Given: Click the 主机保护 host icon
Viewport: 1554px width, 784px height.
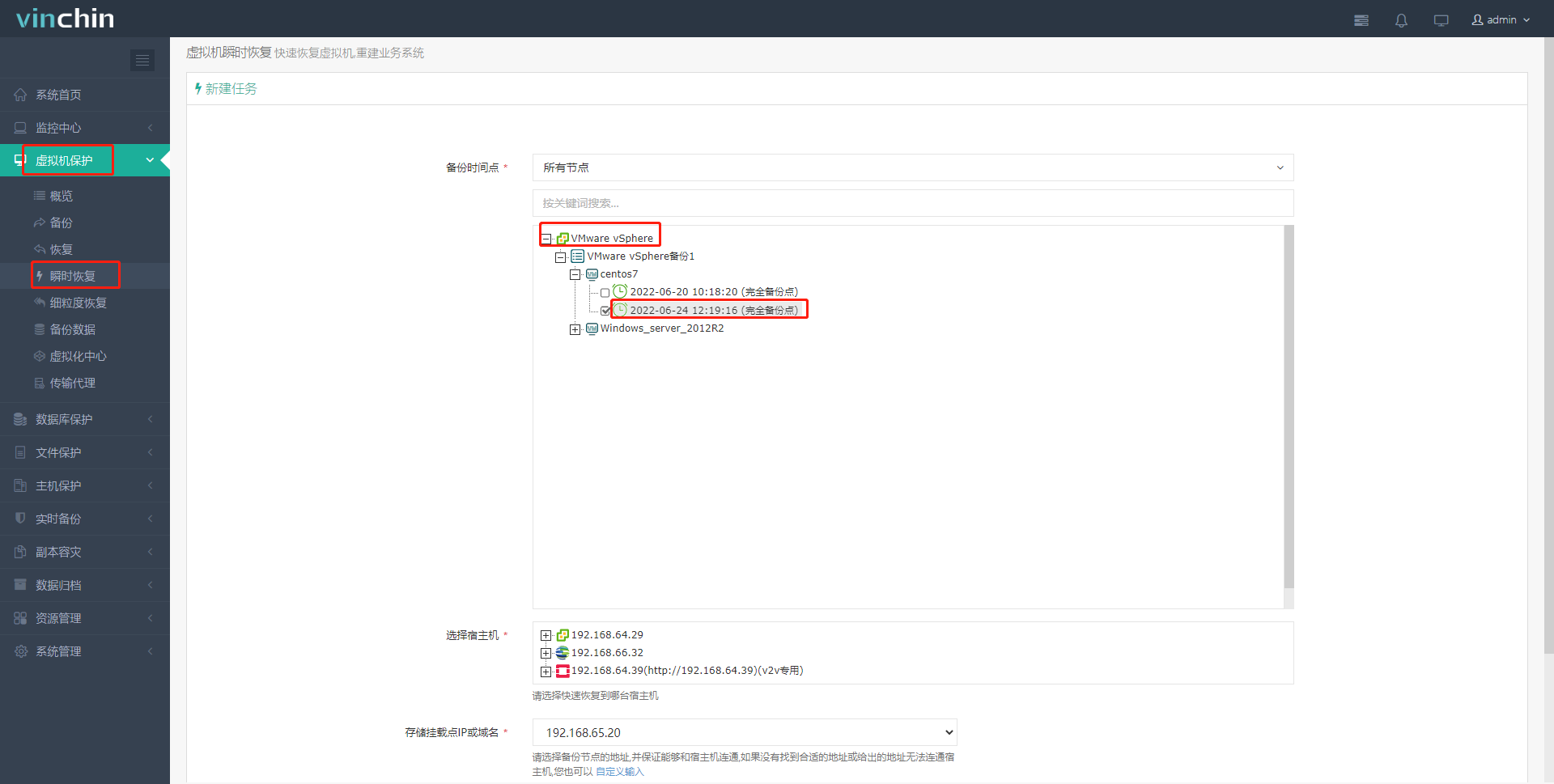Looking at the screenshot, I should click(20, 485).
